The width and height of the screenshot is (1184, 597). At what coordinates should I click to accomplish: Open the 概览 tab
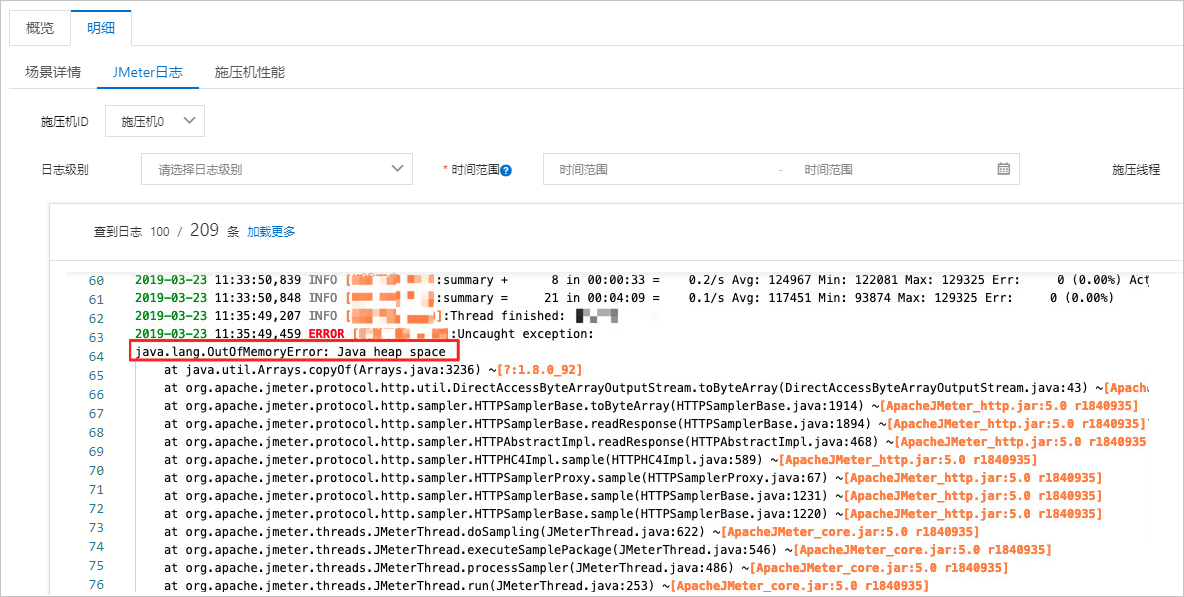pos(40,29)
